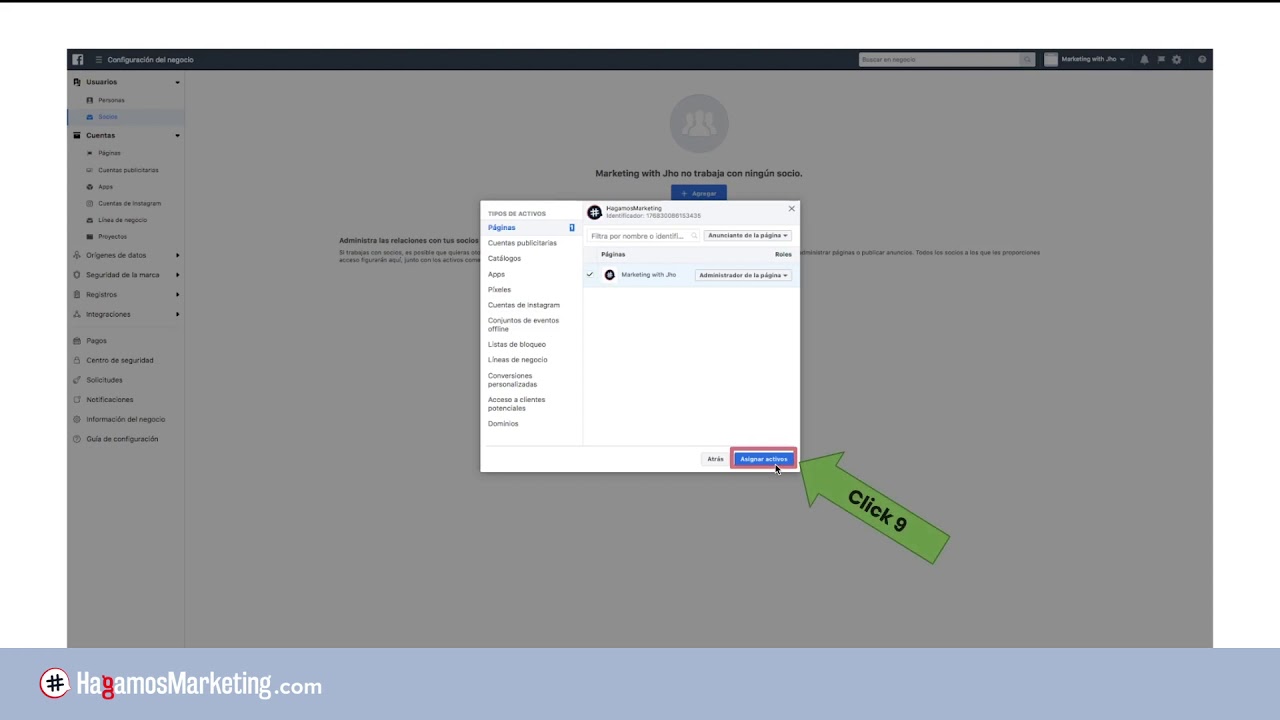The image size is (1280, 720).
Task: Select Páginas asset type in dialog
Action: tap(531, 228)
